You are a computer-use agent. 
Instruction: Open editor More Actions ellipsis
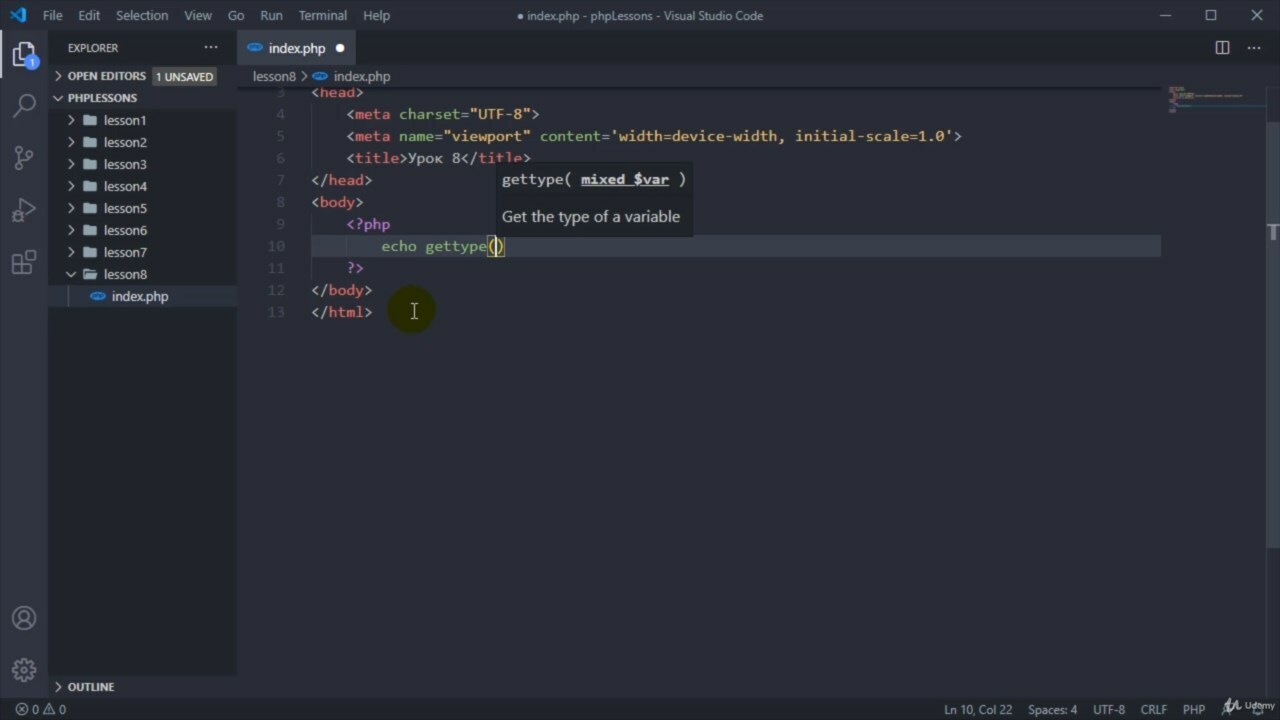1254,48
